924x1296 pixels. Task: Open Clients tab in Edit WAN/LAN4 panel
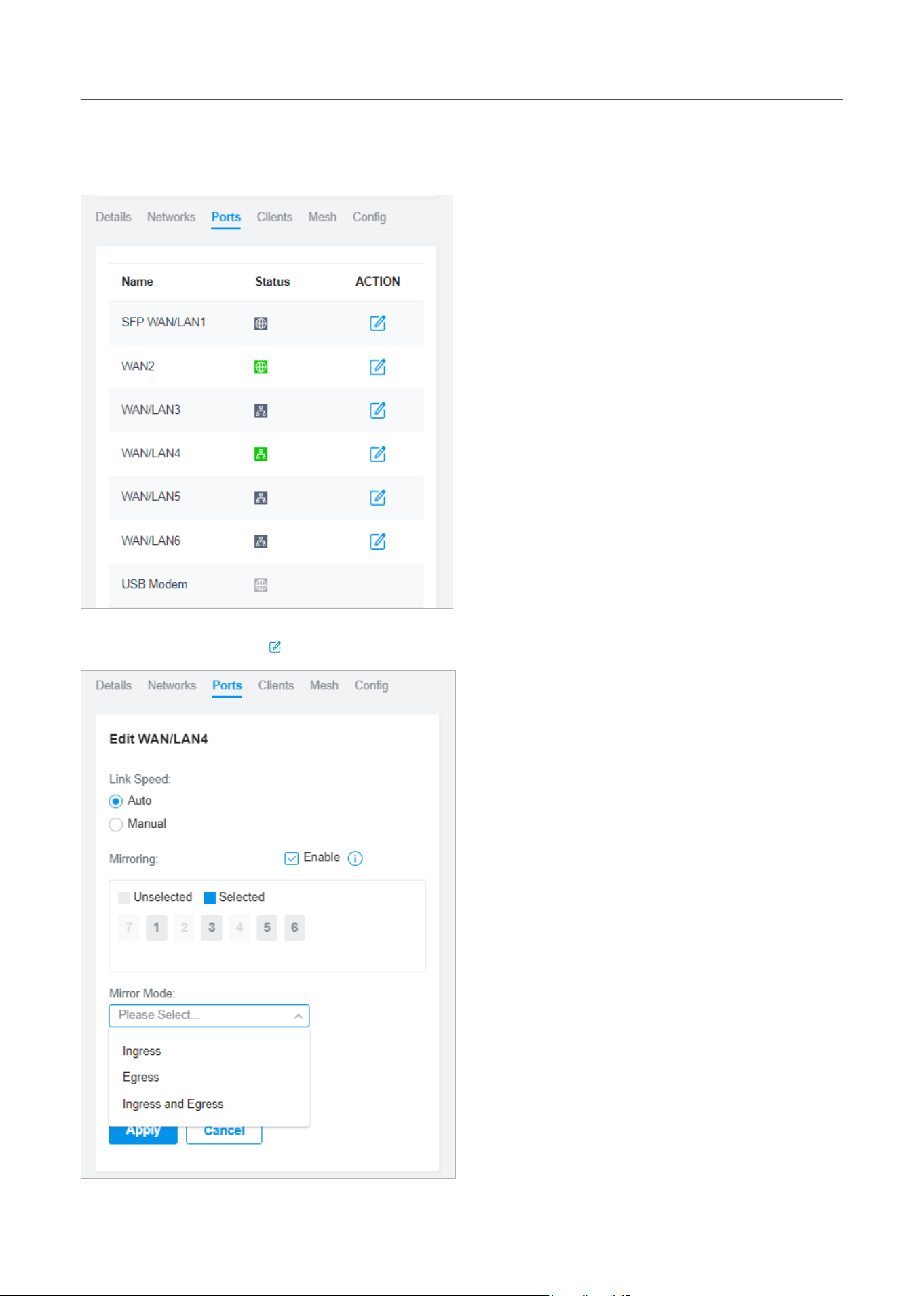tap(275, 685)
